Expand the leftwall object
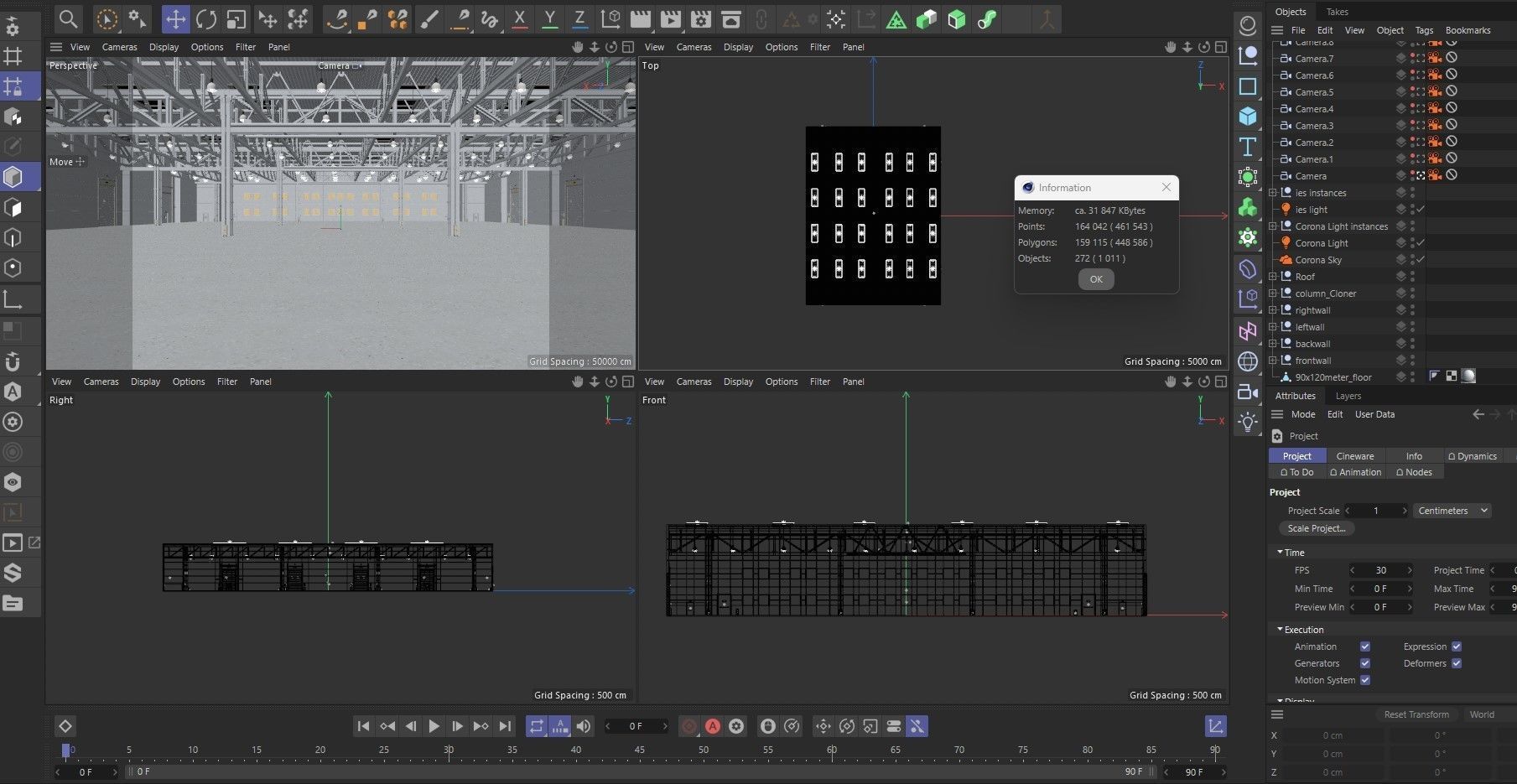The width and height of the screenshot is (1517, 784). [x=1273, y=327]
